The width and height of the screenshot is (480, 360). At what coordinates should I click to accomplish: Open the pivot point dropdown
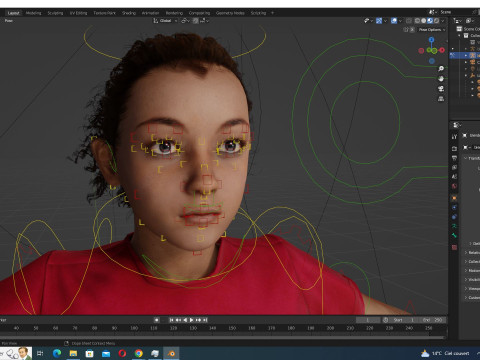click(185, 21)
